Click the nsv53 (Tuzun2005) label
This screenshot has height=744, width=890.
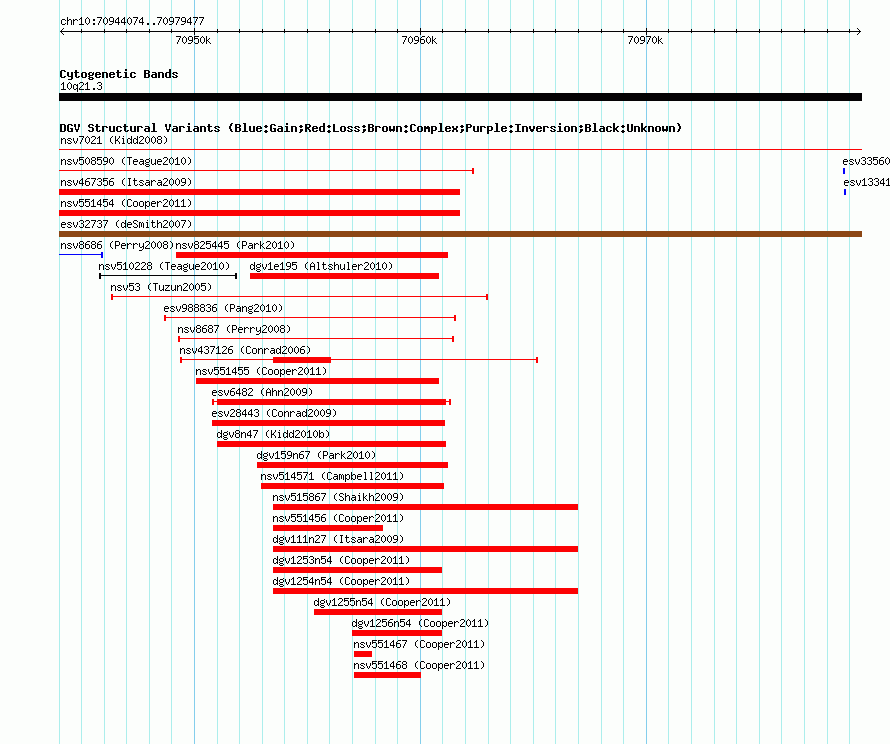point(161,287)
